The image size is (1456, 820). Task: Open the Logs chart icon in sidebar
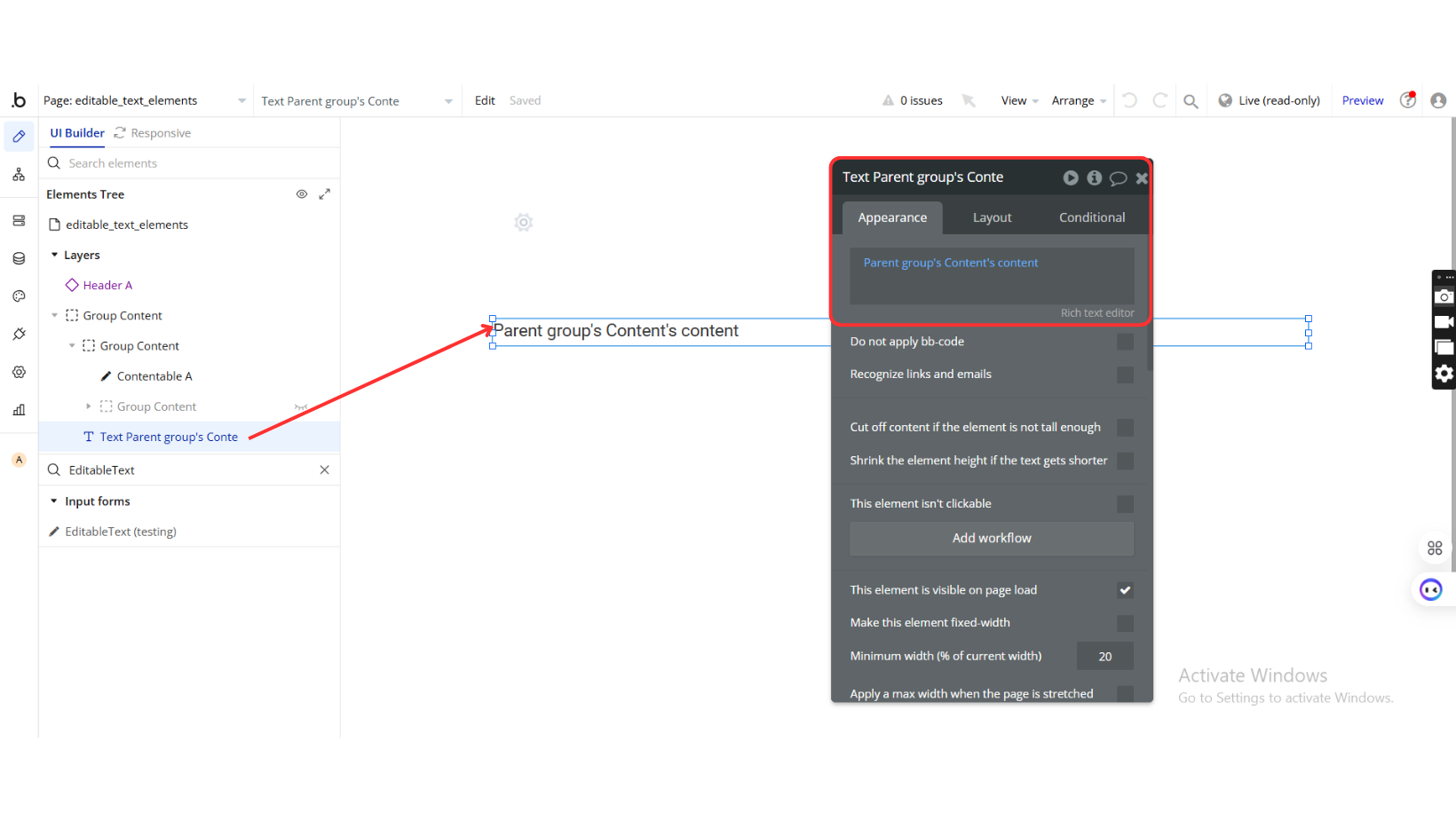tap(19, 410)
